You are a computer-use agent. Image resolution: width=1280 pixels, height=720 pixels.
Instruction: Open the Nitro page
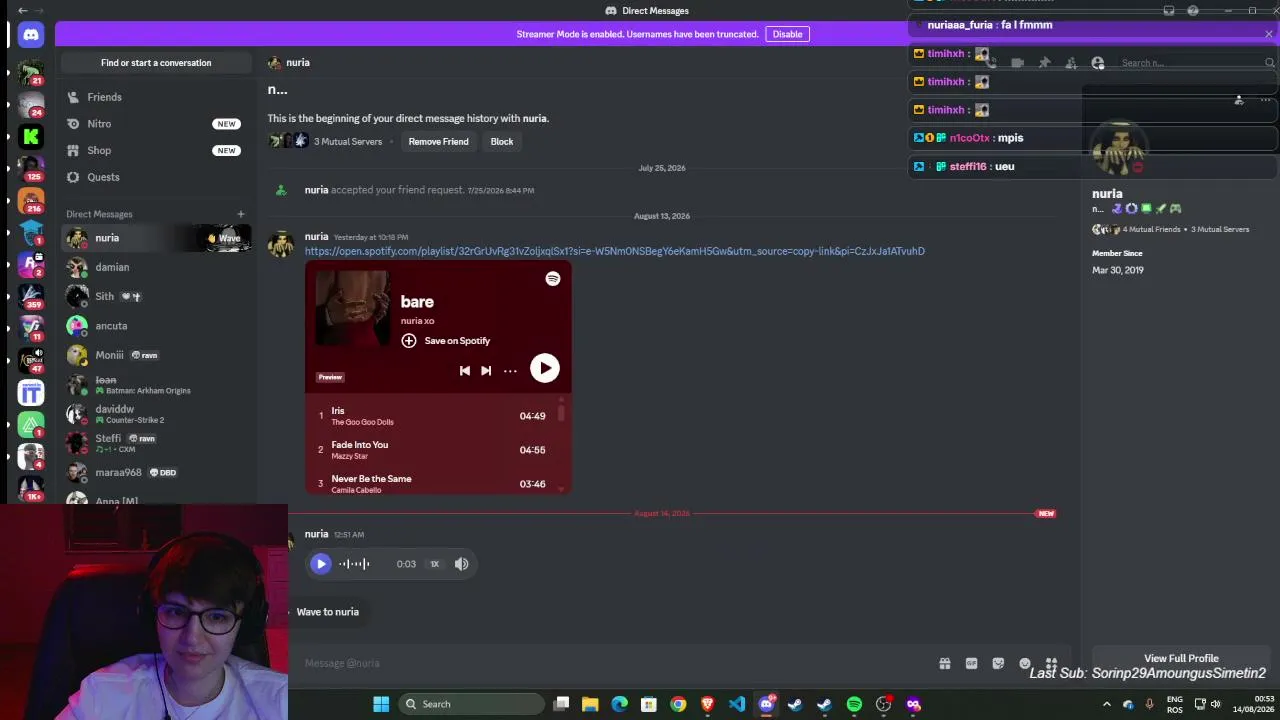pyautogui.click(x=155, y=124)
